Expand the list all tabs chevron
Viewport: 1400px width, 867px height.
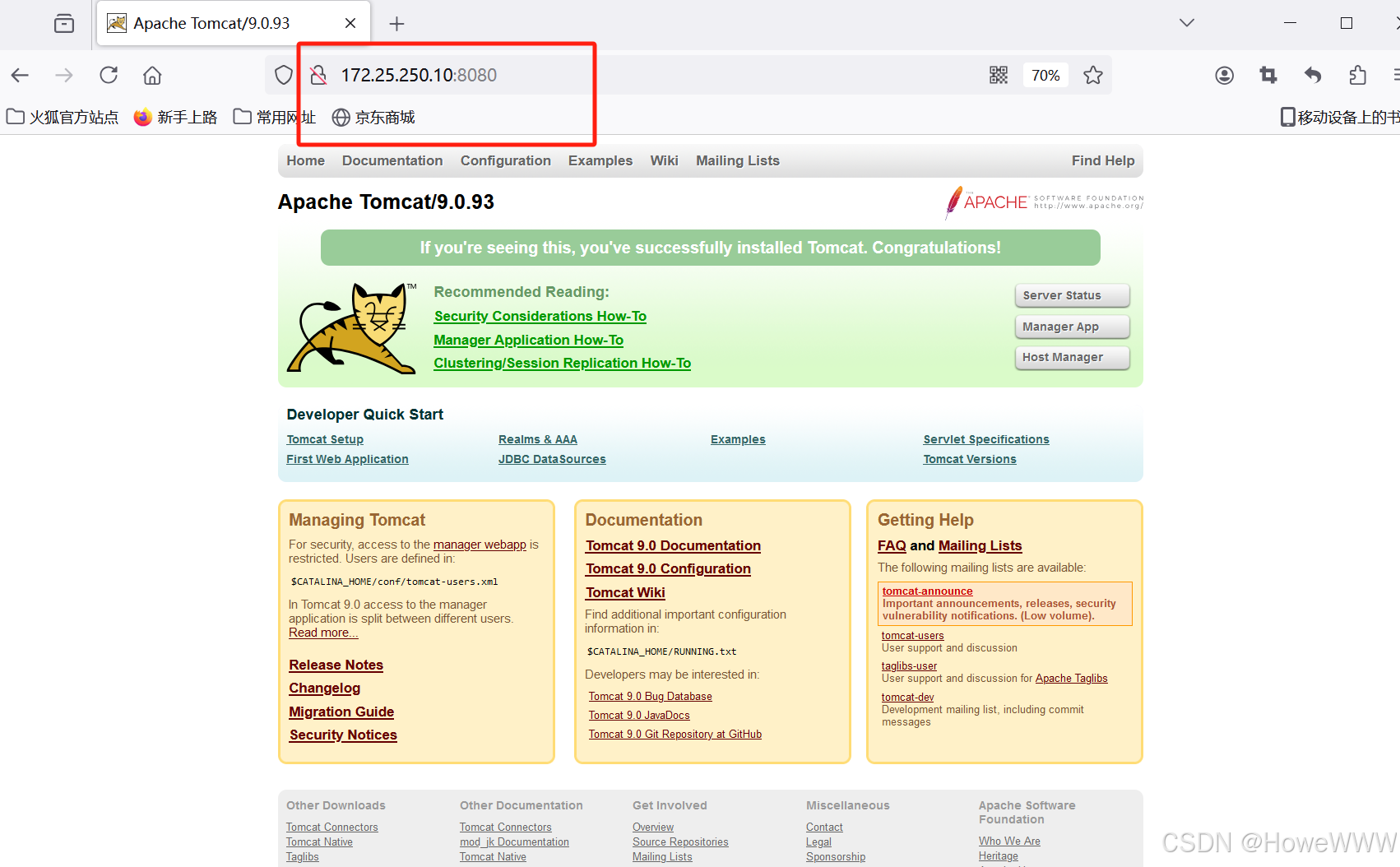click(1187, 23)
